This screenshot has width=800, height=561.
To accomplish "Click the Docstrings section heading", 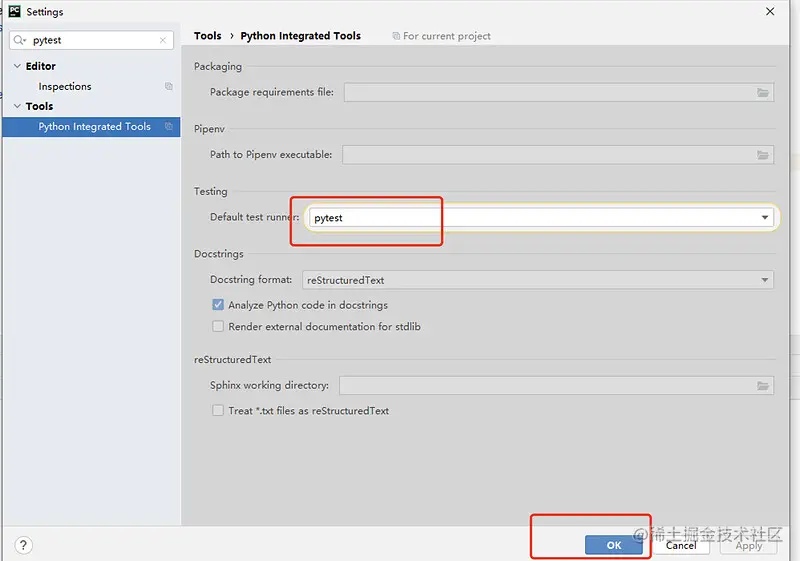I will pyautogui.click(x=219, y=254).
